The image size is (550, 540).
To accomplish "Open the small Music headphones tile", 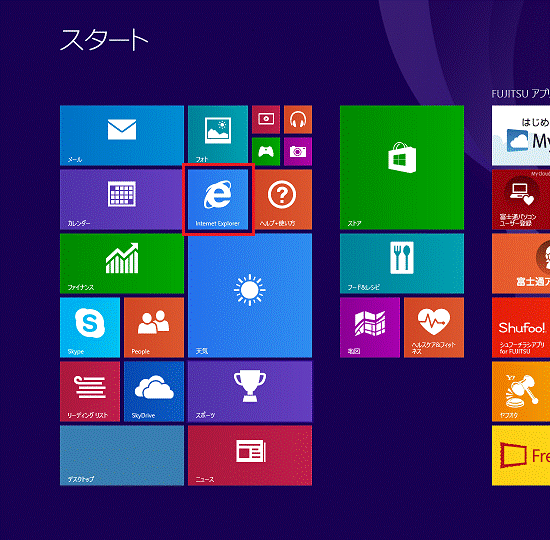I will coord(298,119).
